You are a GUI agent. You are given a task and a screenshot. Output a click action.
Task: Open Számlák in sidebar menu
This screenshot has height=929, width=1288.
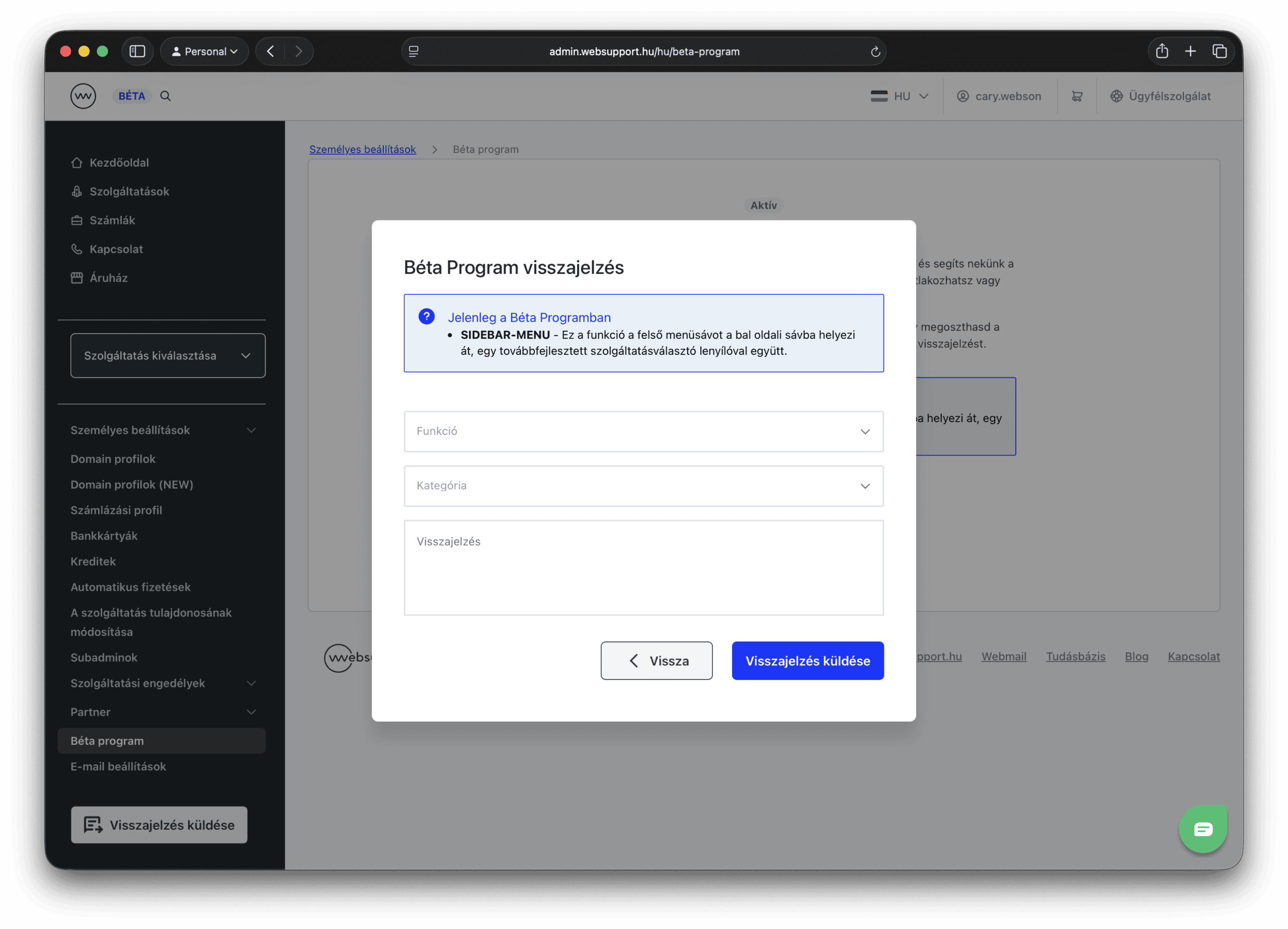pos(112,220)
